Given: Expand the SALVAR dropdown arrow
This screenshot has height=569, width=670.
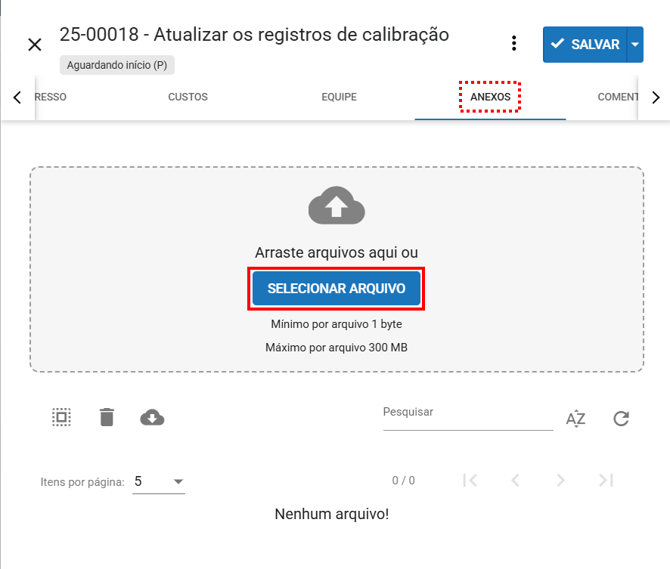Looking at the screenshot, I should tap(634, 45).
